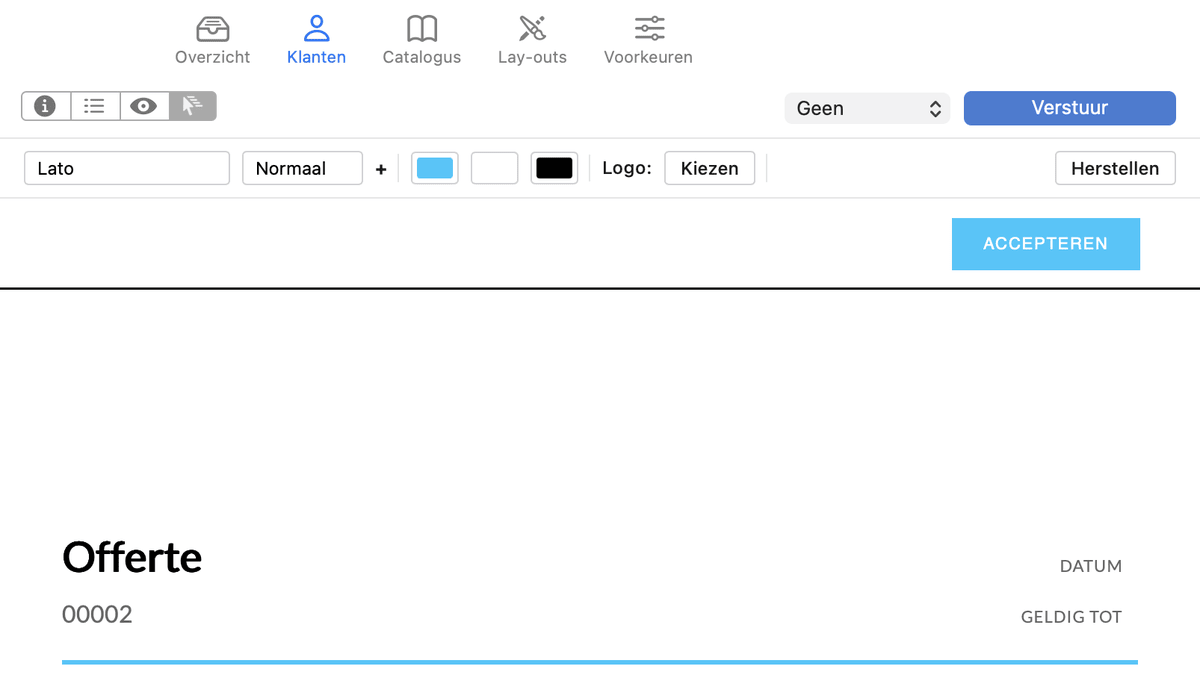Open the Catalogus book icon
The height and width of the screenshot is (675, 1200).
422,28
